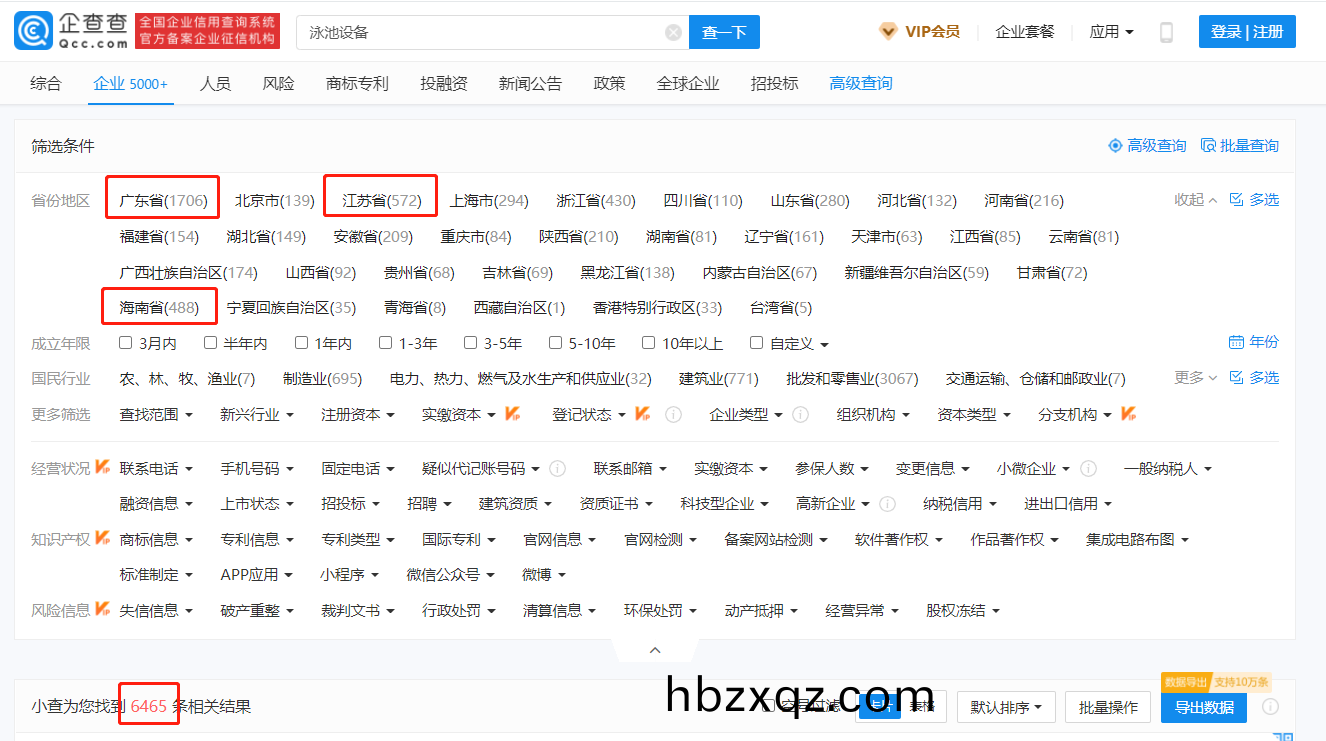Switch to the 风险 tab

pos(278,84)
